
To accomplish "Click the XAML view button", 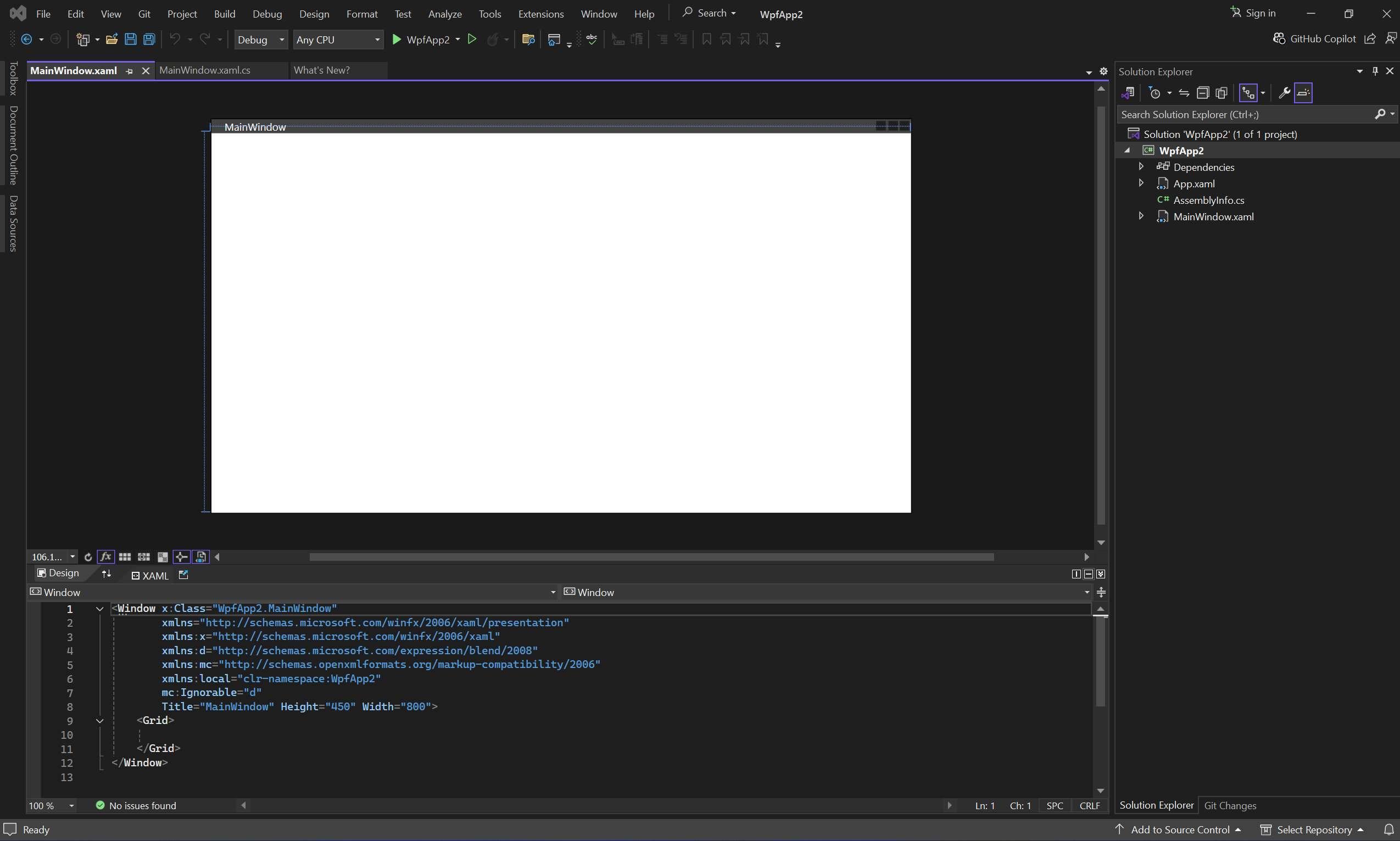I will click(150, 575).
